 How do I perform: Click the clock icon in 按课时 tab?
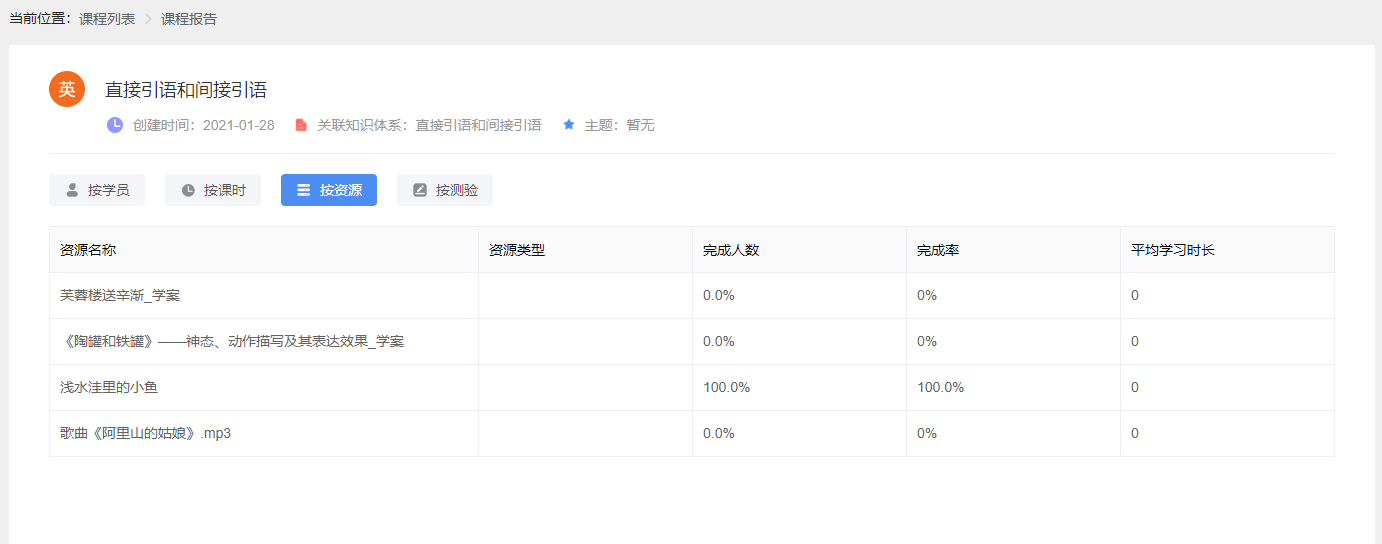188,190
